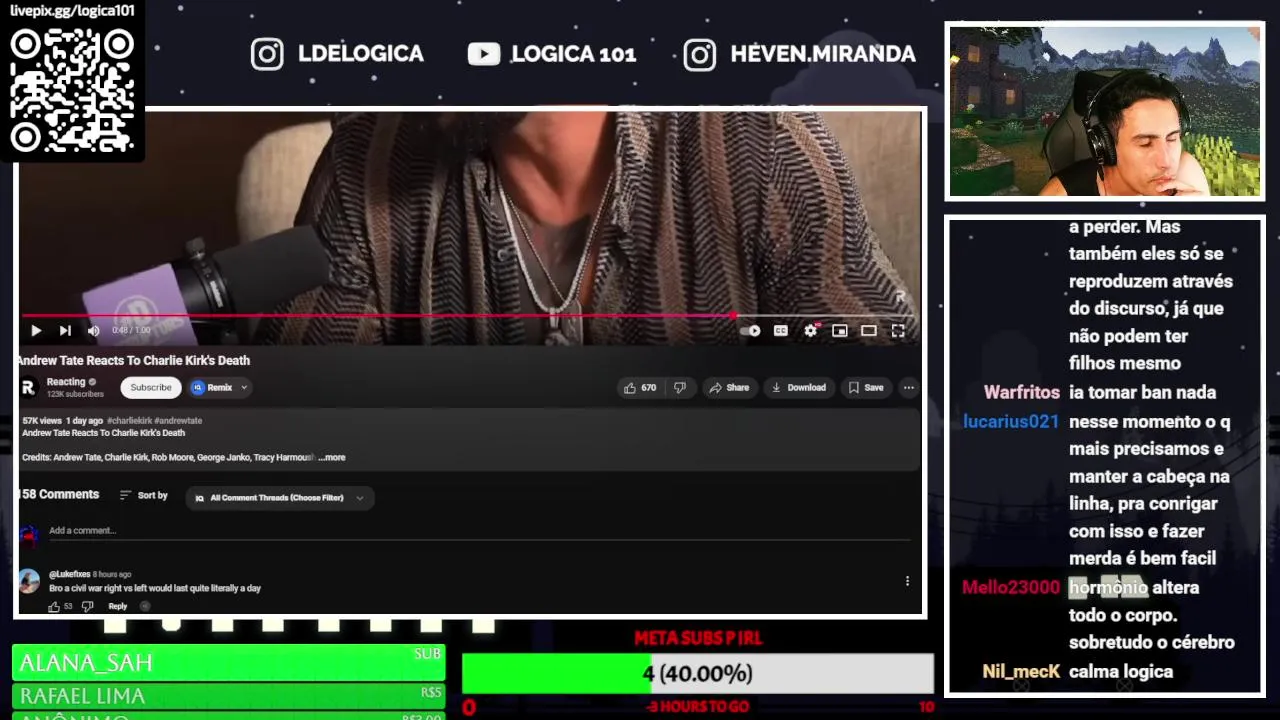Click the LOGICA 101 channel text
The width and height of the screenshot is (1280, 720).
574,54
